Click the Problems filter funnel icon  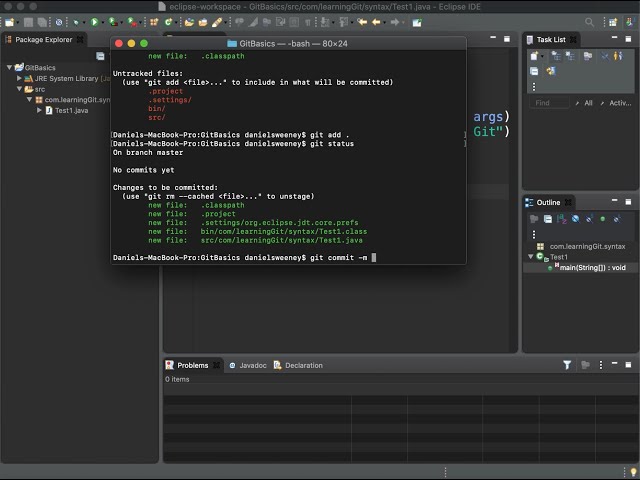pos(567,365)
